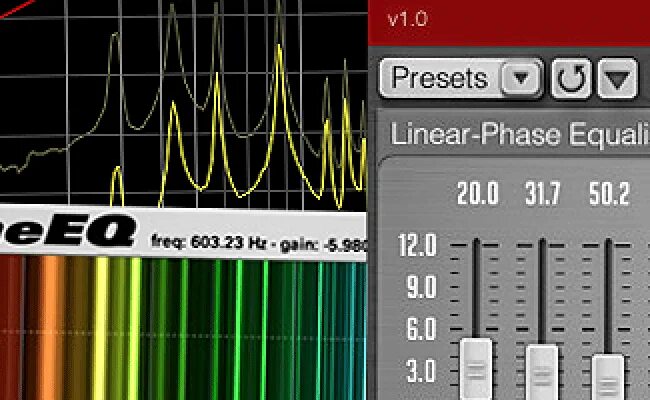Click the 12.0 dB scale marking
Screen dimensions: 650x400
tap(417, 245)
